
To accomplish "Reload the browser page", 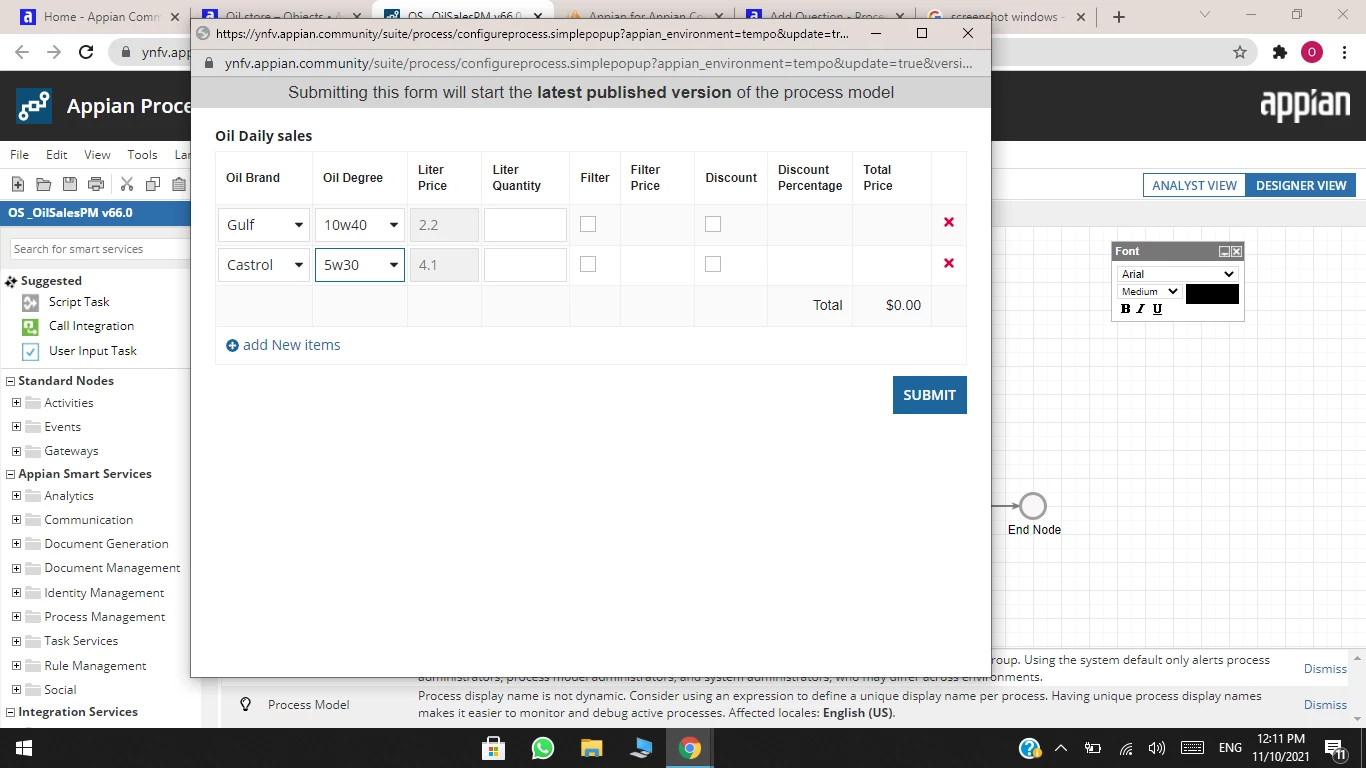I will coord(86,52).
